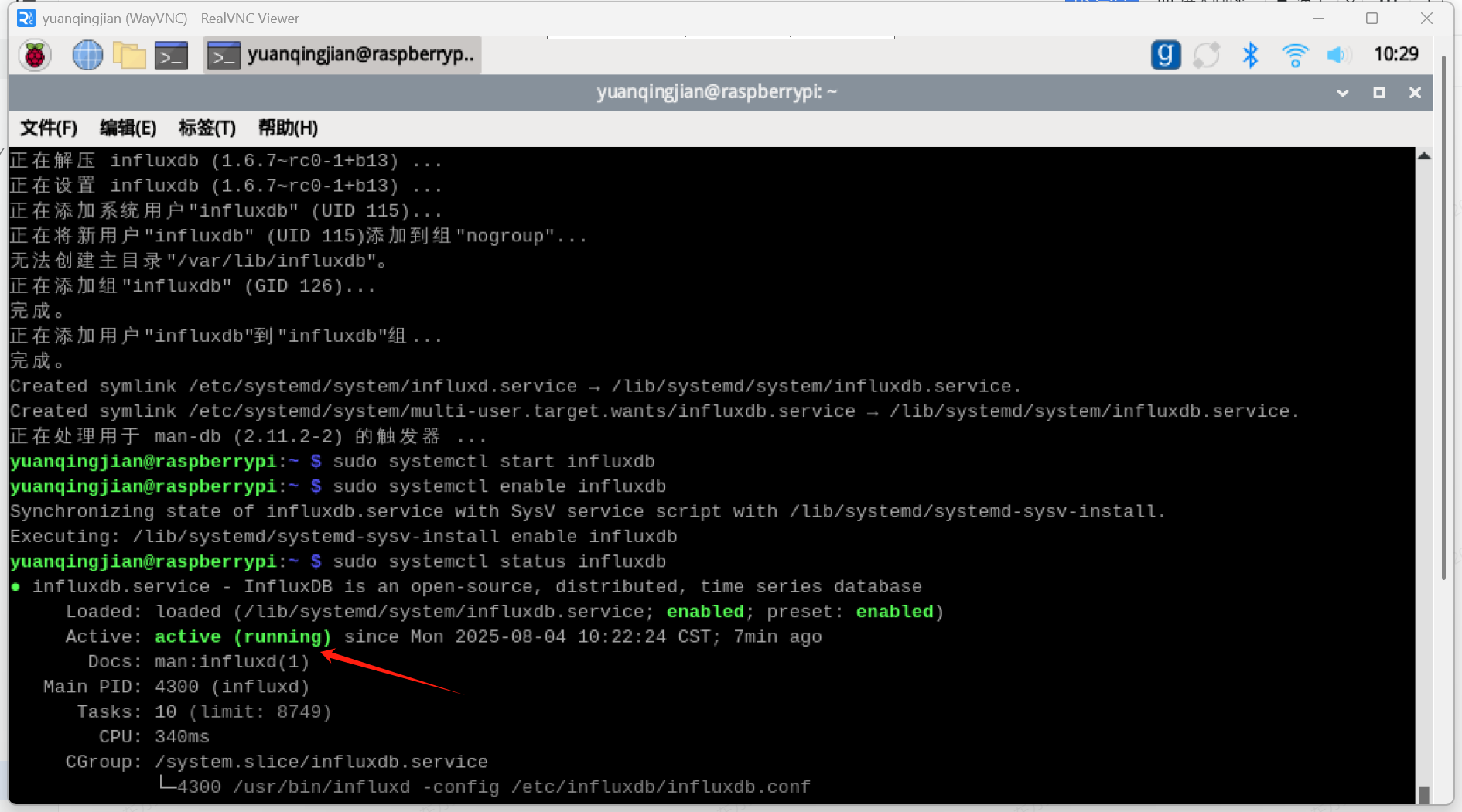Click the 'Main PID: 4300 (influxd)' line
Screen dimensions: 1462x812
(x=176, y=687)
